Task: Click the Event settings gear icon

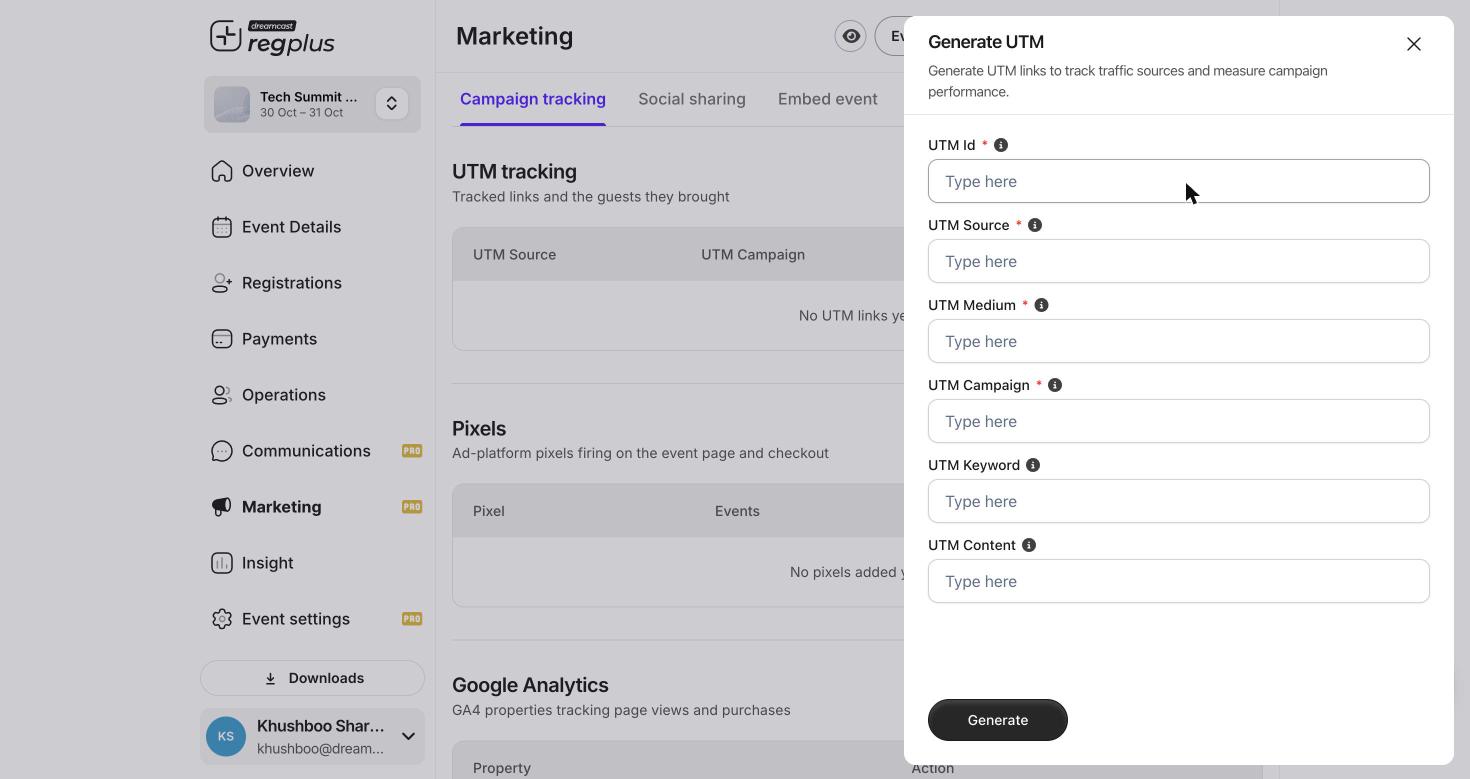Action: click(x=222, y=619)
